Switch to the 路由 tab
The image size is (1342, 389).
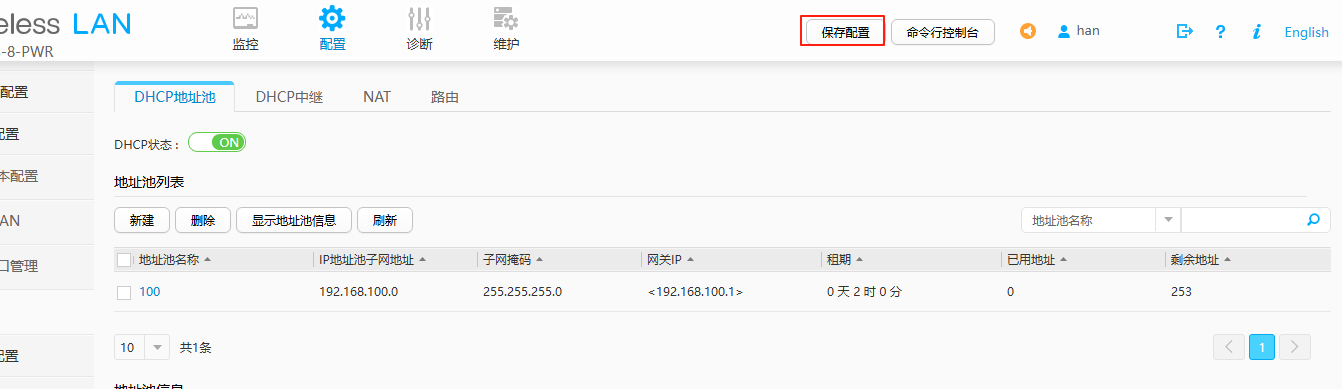445,97
